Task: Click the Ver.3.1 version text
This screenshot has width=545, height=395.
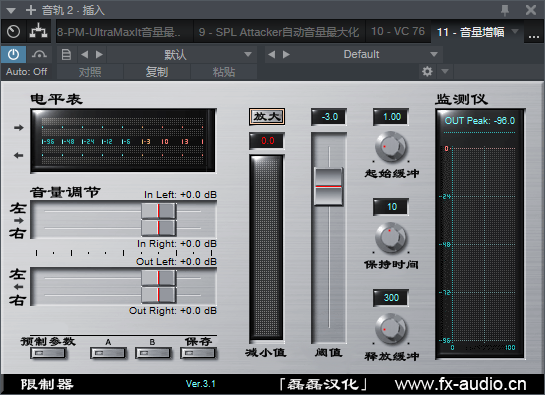Action: 201,384
